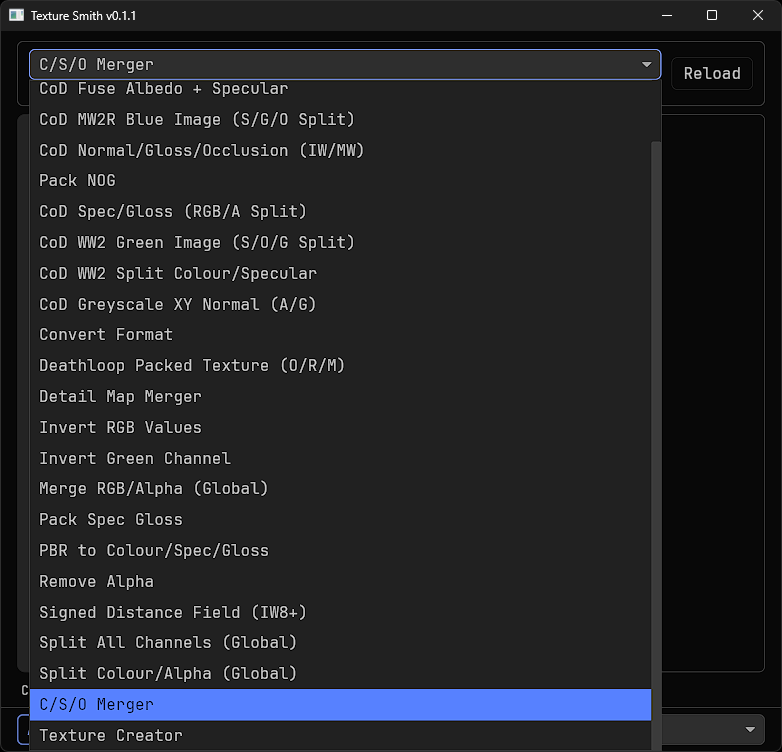
Task: Choose CoD Greyscale XY Normal (A/G)
Action: pos(341,304)
